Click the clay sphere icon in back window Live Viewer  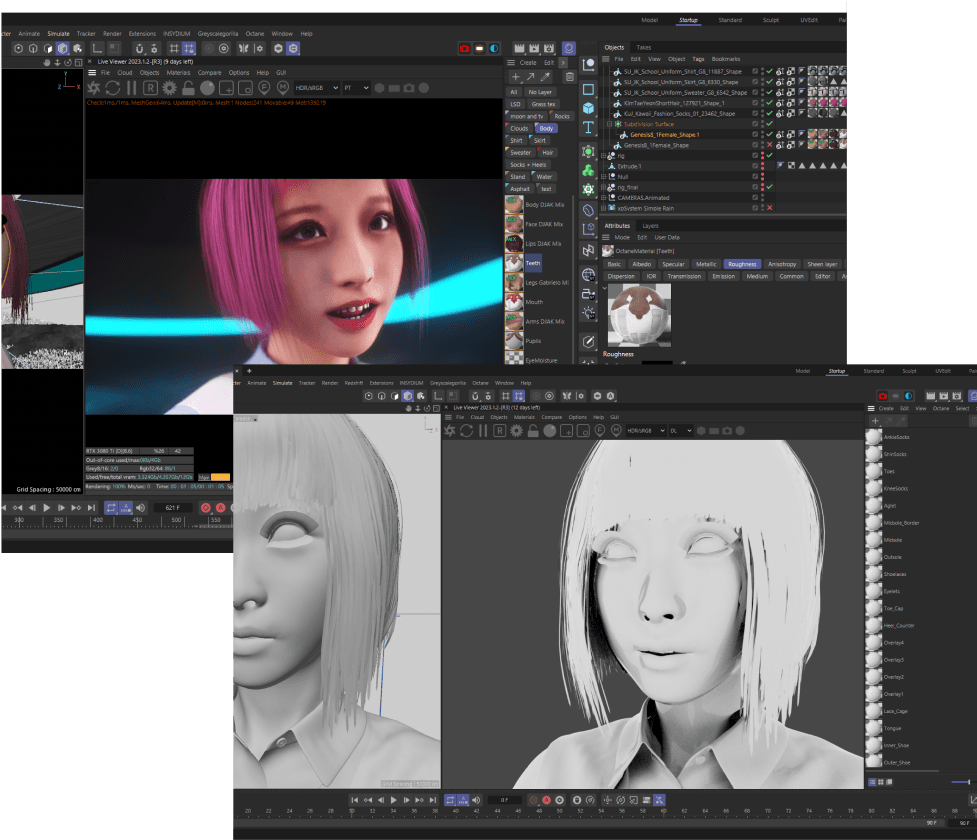207,88
